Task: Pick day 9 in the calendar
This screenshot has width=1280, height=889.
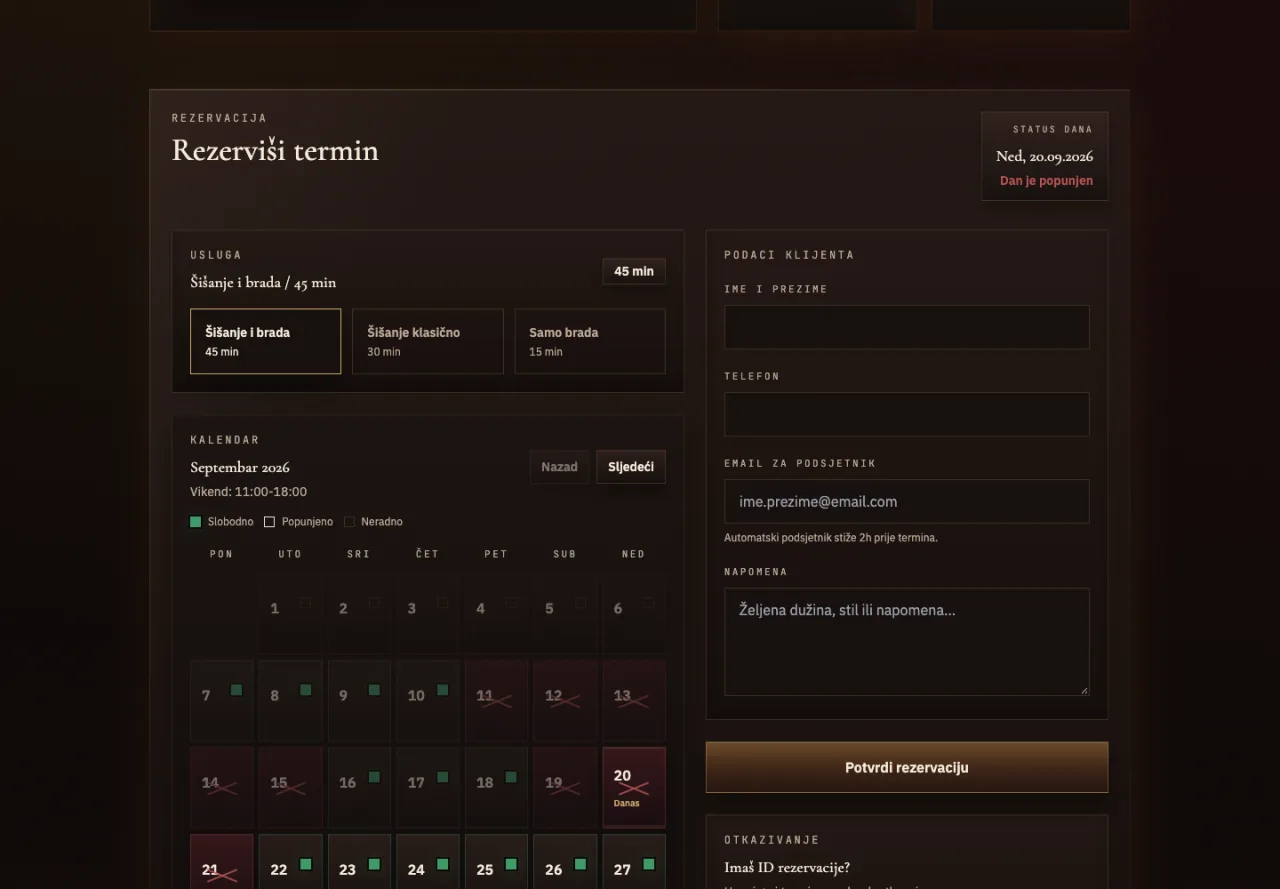Action: tap(359, 700)
